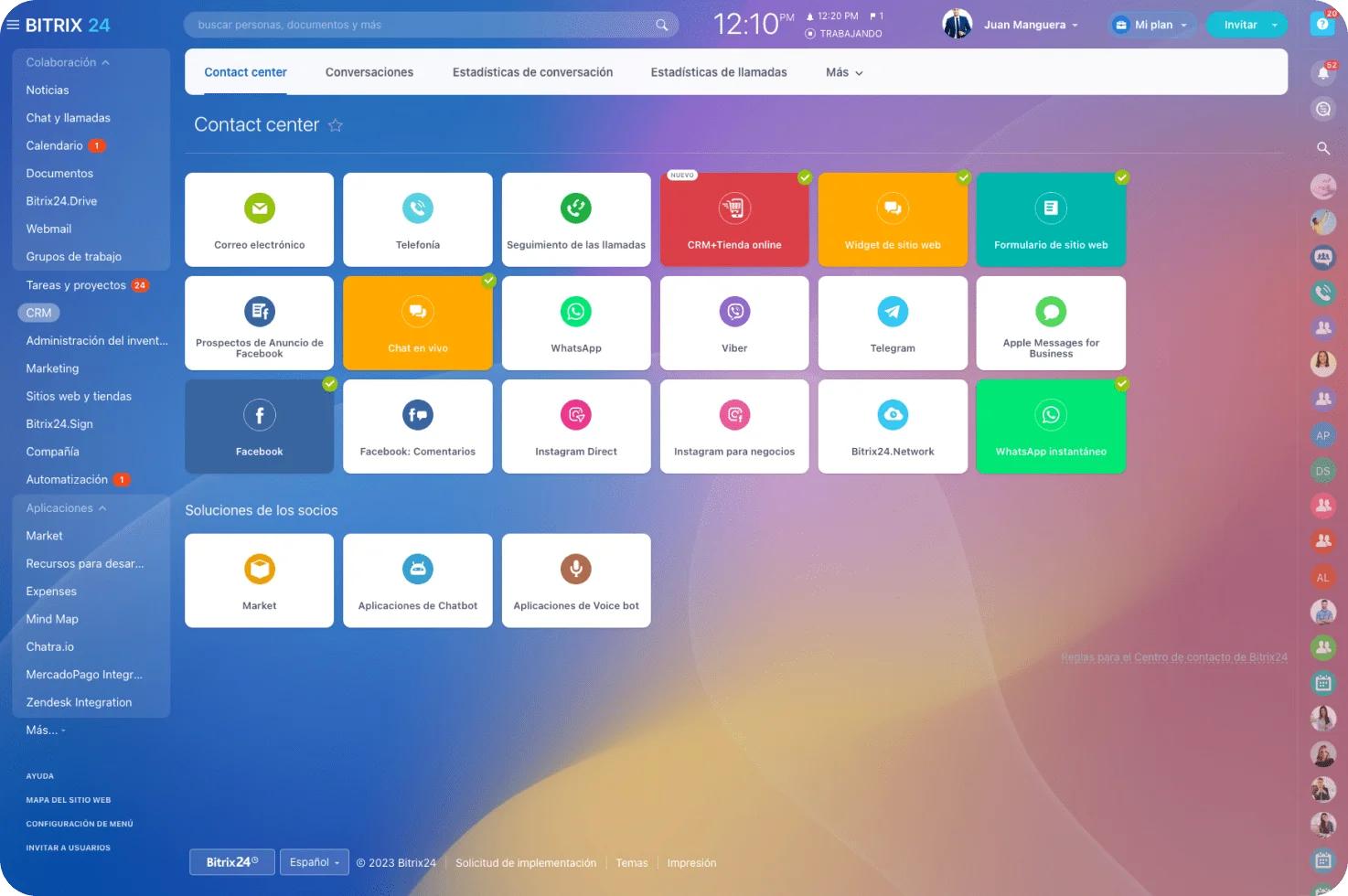Image resolution: width=1348 pixels, height=896 pixels.
Task: Toggle the checkmark on Widget de sitio web
Action: coord(963,178)
